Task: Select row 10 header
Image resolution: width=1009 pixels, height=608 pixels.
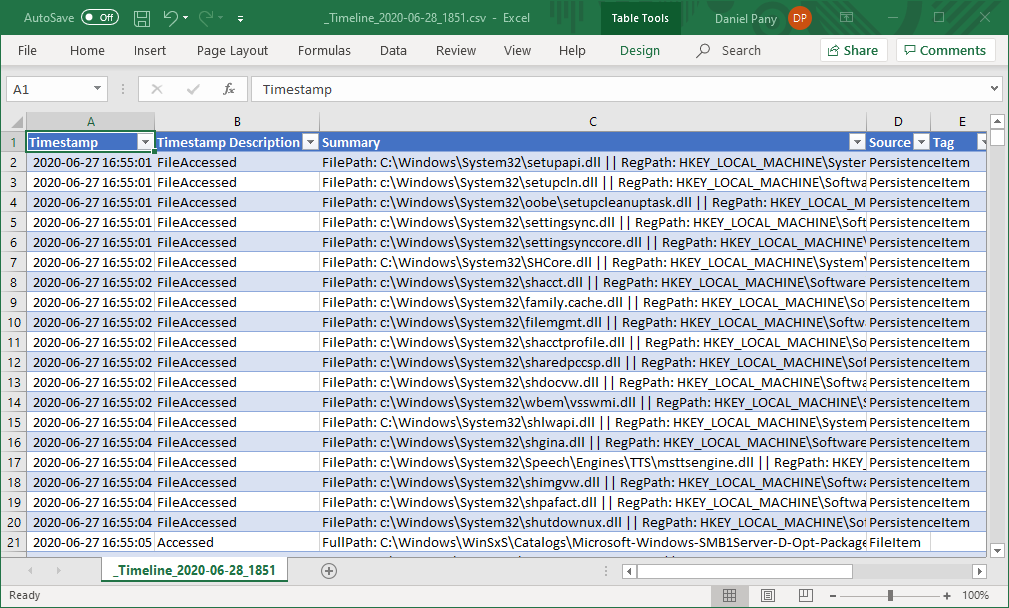Action: [14, 322]
